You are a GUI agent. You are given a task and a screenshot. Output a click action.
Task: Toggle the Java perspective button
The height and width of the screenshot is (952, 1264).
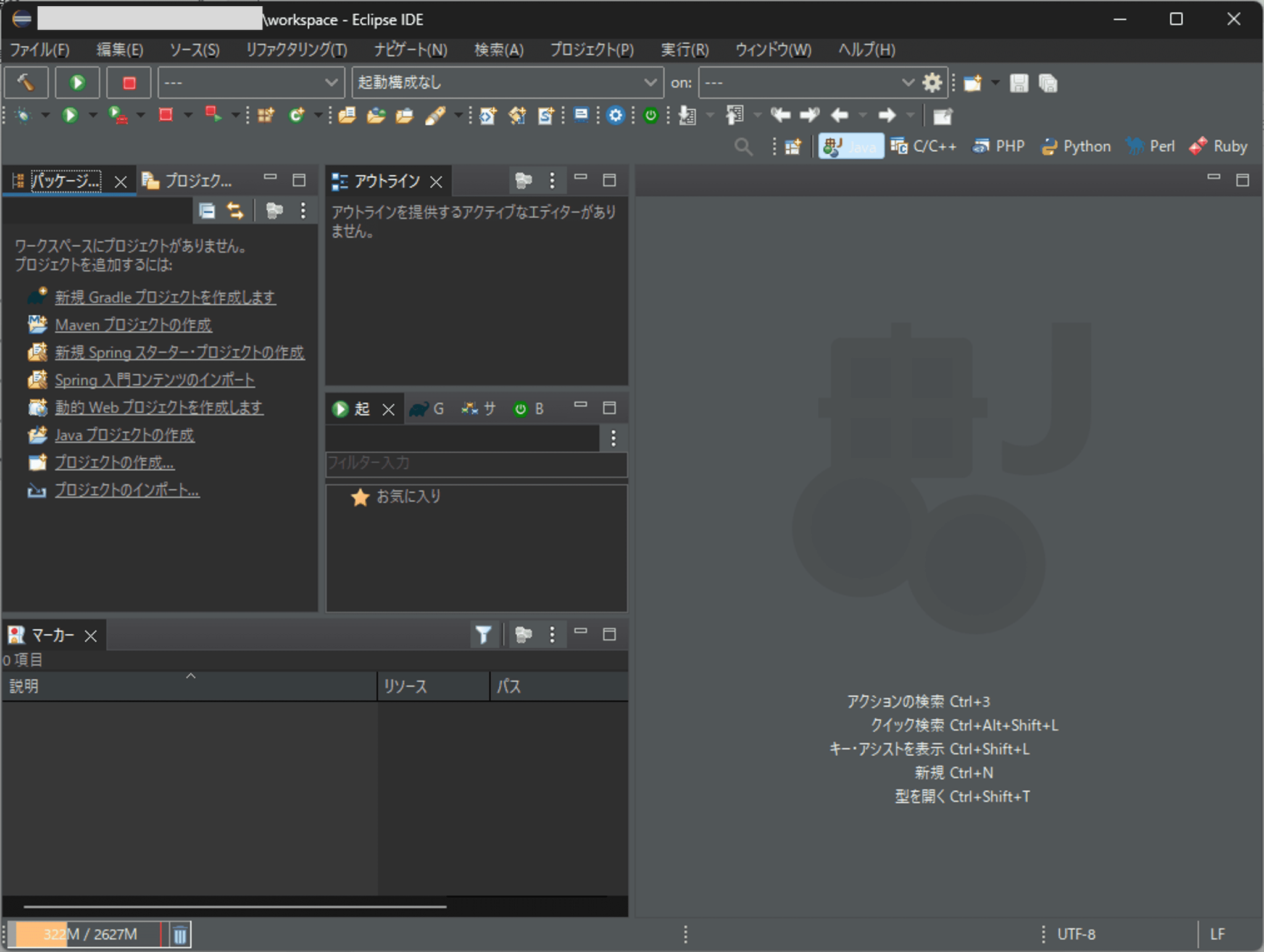[x=850, y=146]
